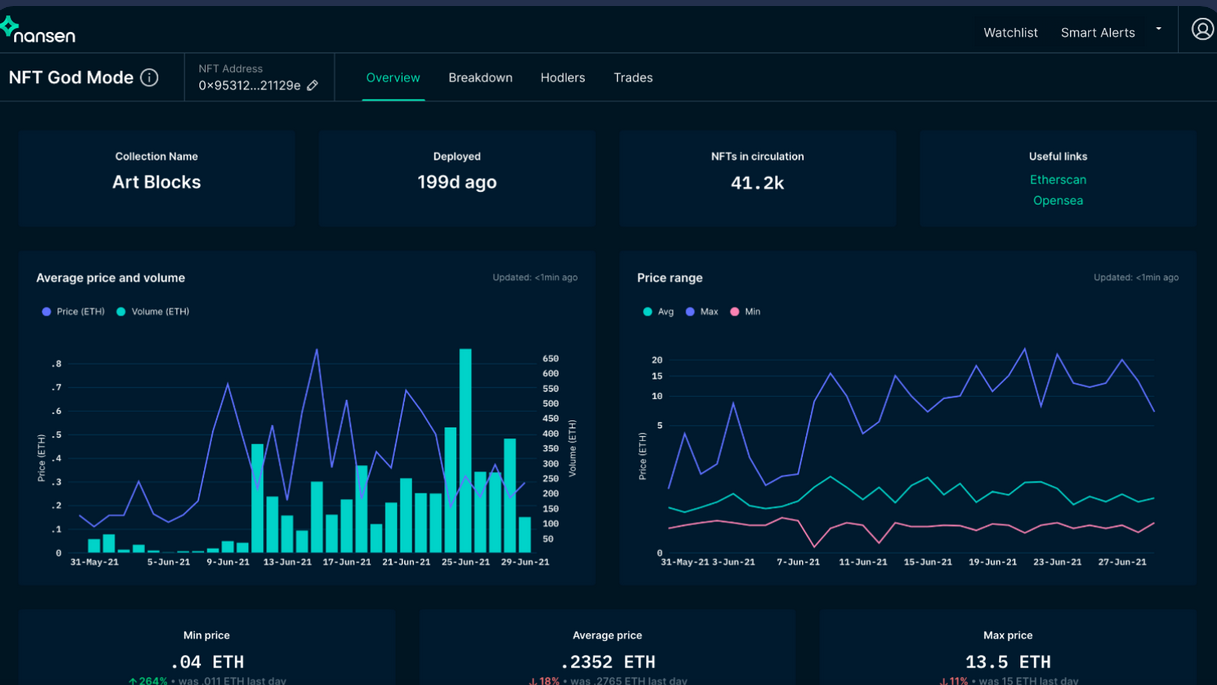The height and width of the screenshot is (685, 1217).
Task: Click the tallest volume bar near 25-Jun-21
Action: 465,450
